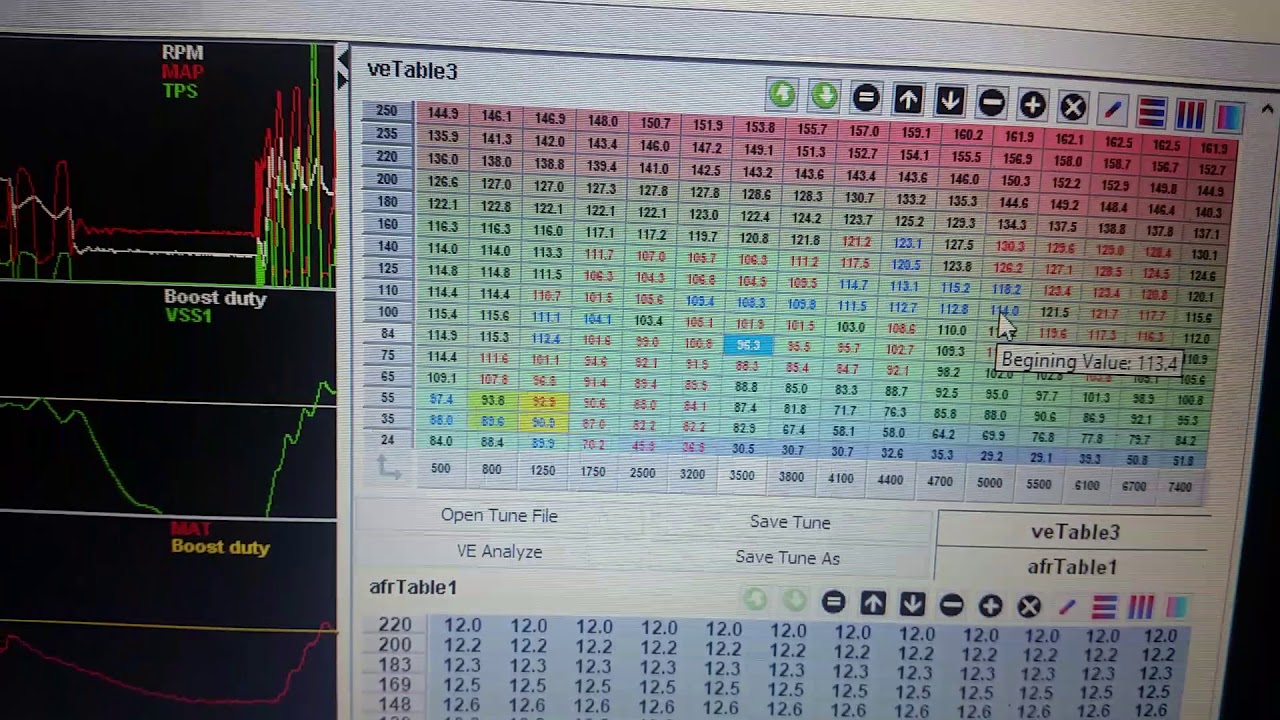This screenshot has height=720, width=1280.
Task: Click RPM axis bin 5000
Action: [989, 483]
